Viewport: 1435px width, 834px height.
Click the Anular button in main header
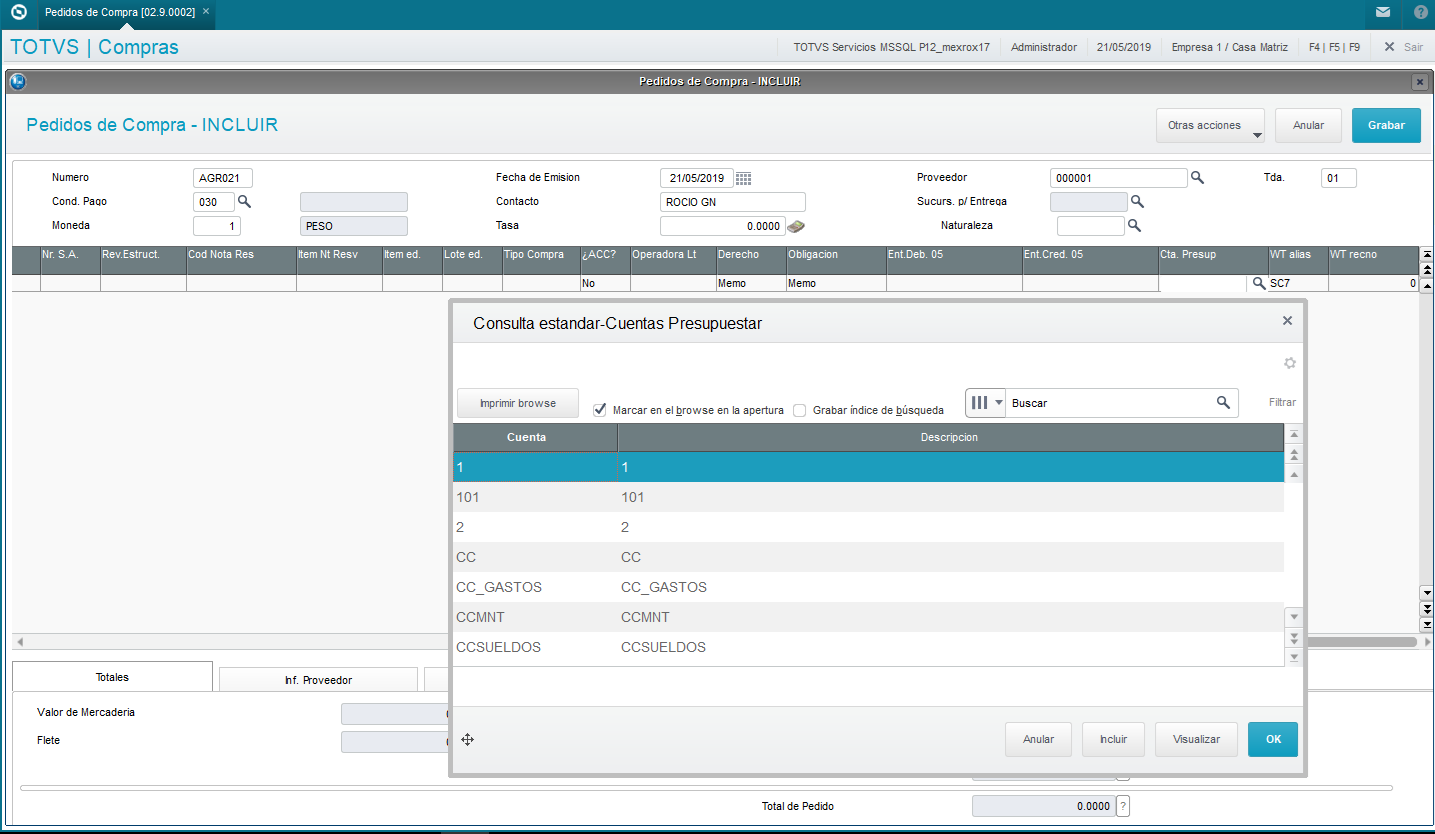pyautogui.click(x=1308, y=126)
